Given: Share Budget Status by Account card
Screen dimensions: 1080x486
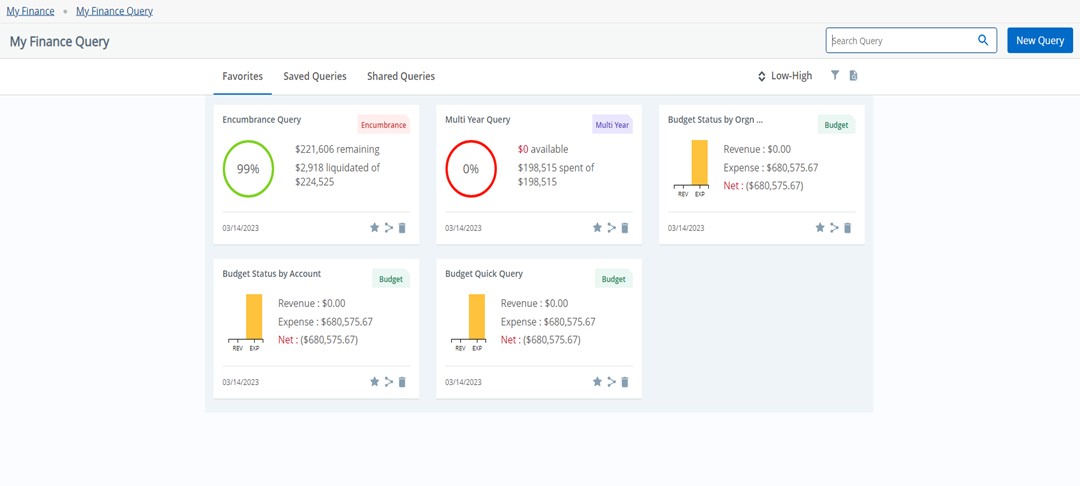Looking at the screenshot, I should pyautogui.click(x=388, y=381).
